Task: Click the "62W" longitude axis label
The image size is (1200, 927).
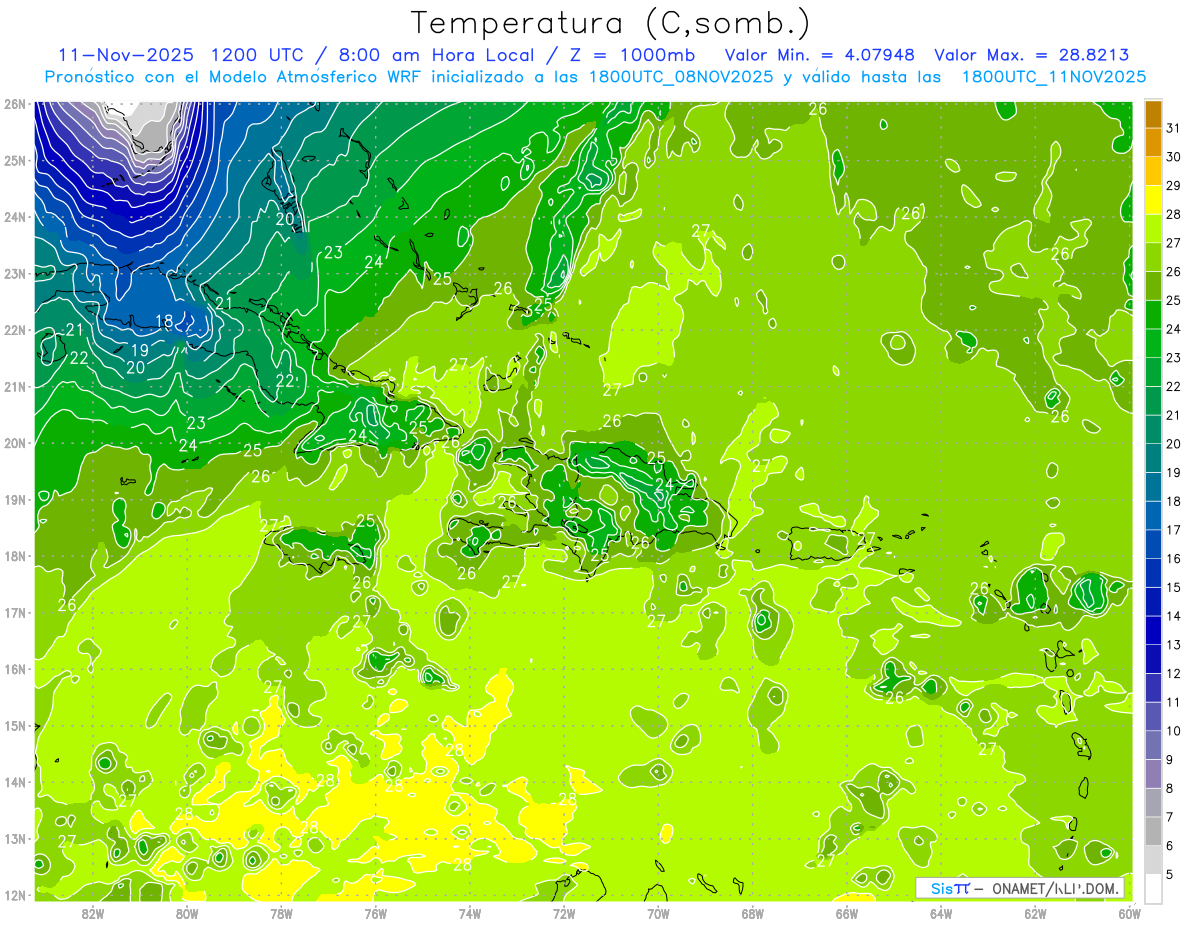Action: tap(1035, 912)
